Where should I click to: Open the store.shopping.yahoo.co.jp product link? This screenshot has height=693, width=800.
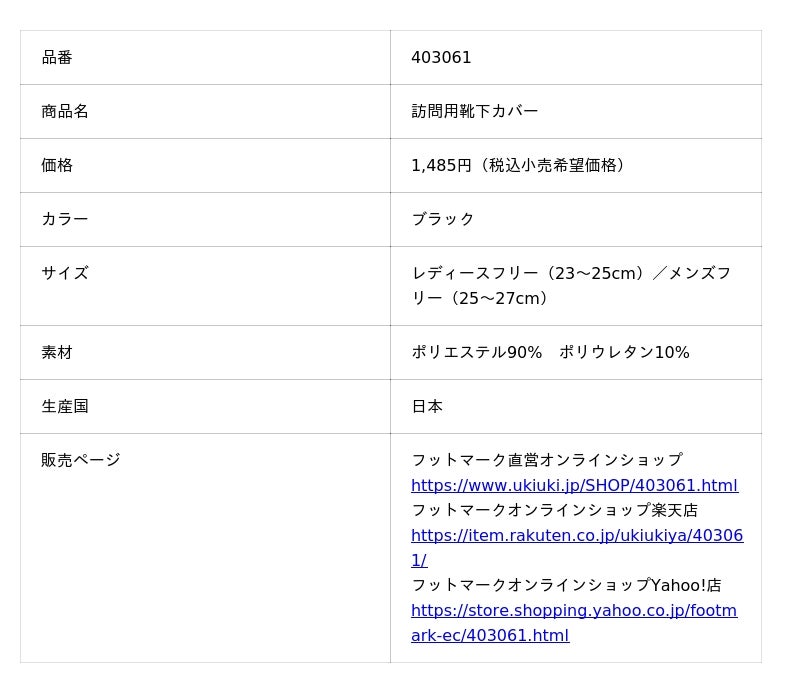tap(573, 611)
